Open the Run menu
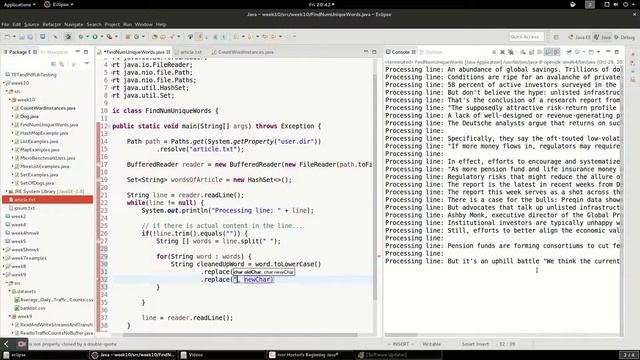This screenshot has width=640, height=360. click(x=127, y=24)
